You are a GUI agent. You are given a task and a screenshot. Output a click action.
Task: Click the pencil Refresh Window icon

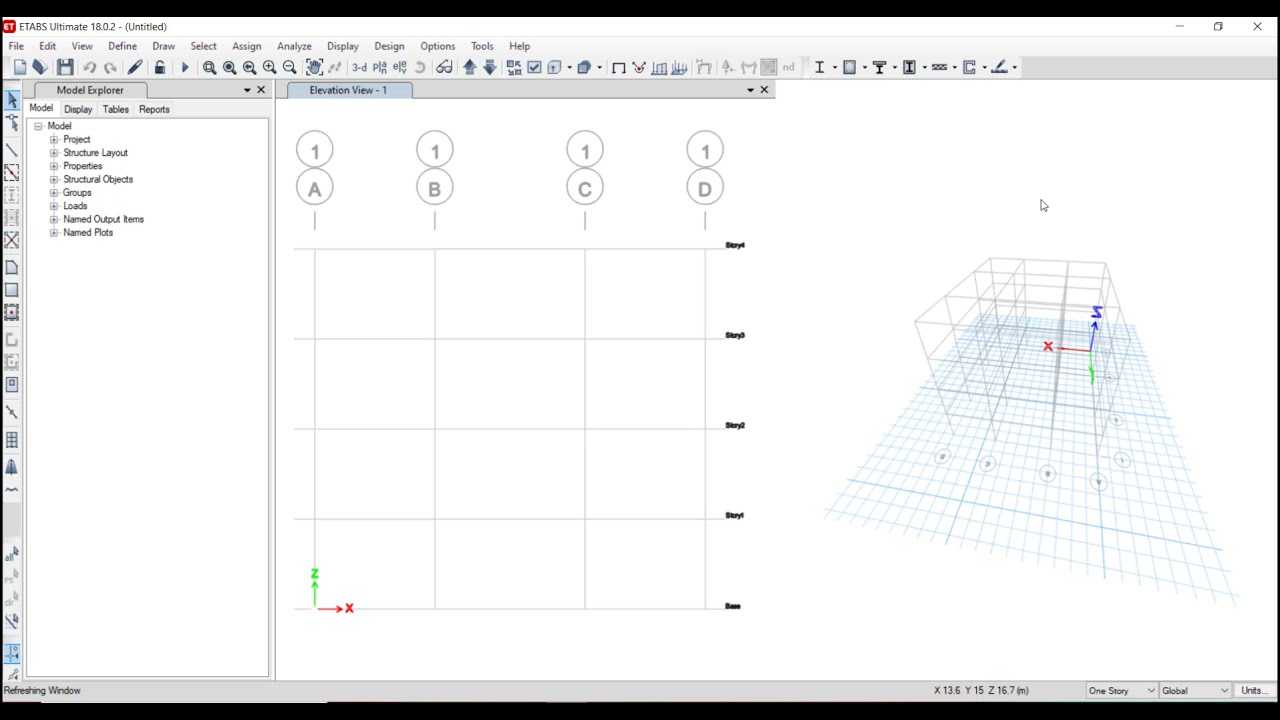(135, 67)
